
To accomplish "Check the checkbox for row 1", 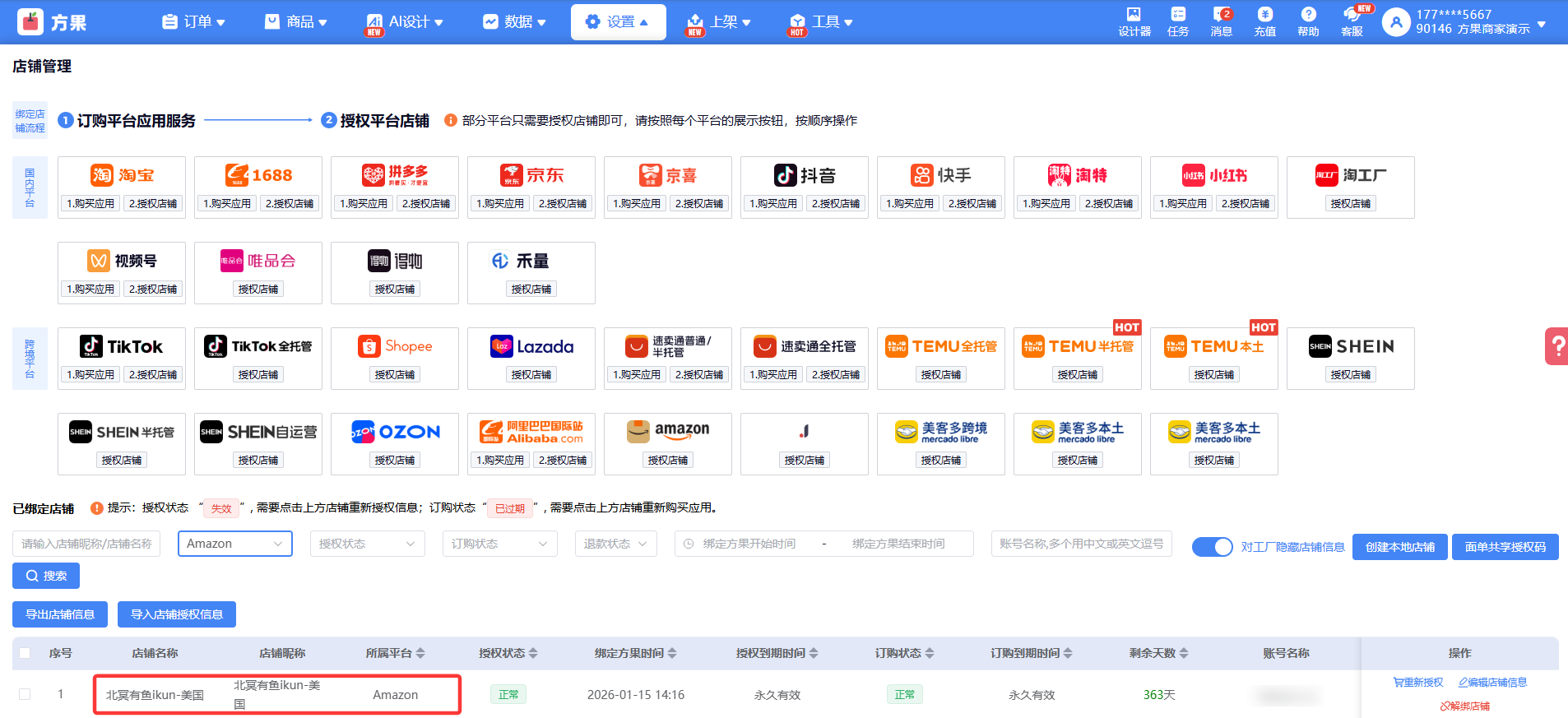I will point(25,694).
